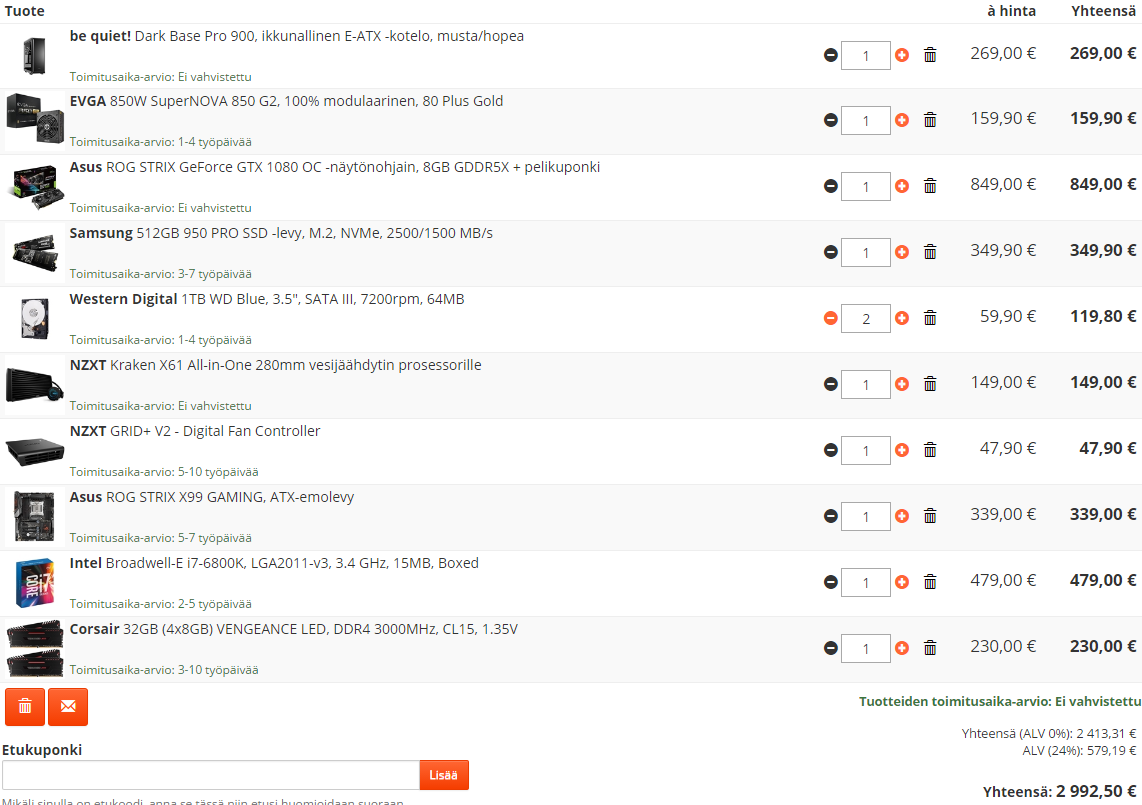
Task: Open Asus ROG STRIX X99 GAMING link
Action: coord(212,497)
